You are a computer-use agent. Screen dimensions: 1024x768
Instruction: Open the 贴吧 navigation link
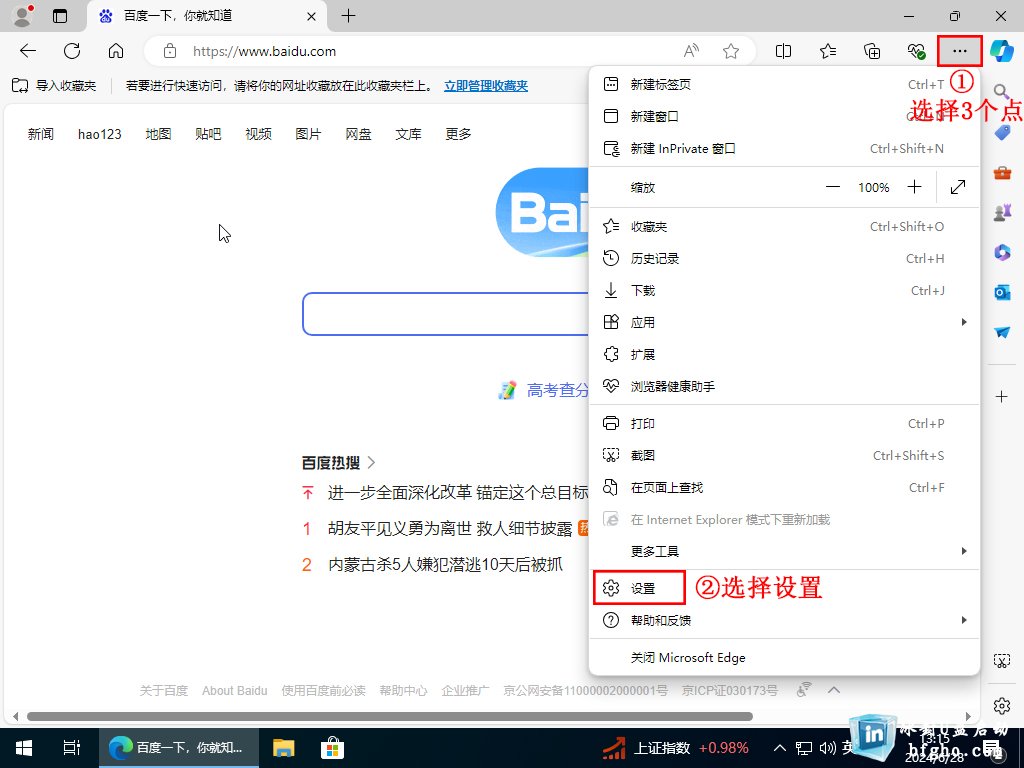pyautogui.click(x=208, y=134)
